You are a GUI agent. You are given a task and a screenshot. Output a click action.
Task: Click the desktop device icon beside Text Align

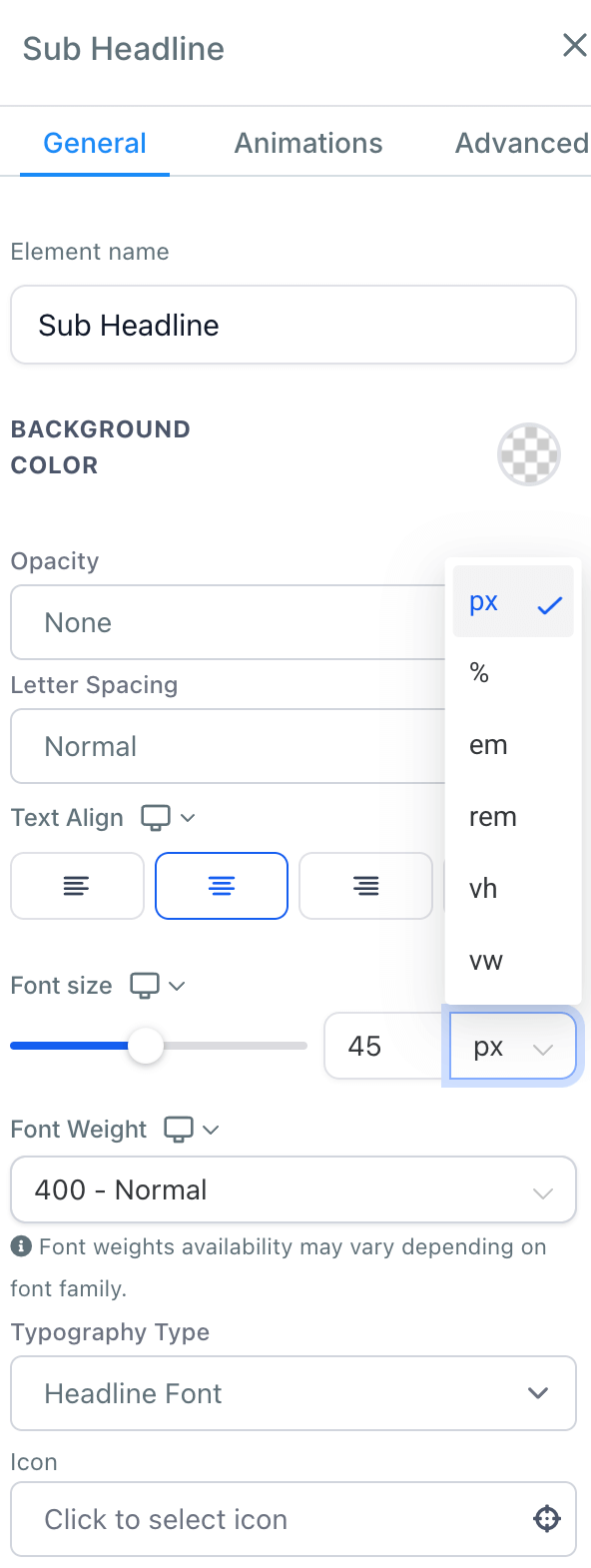point(156,818)
